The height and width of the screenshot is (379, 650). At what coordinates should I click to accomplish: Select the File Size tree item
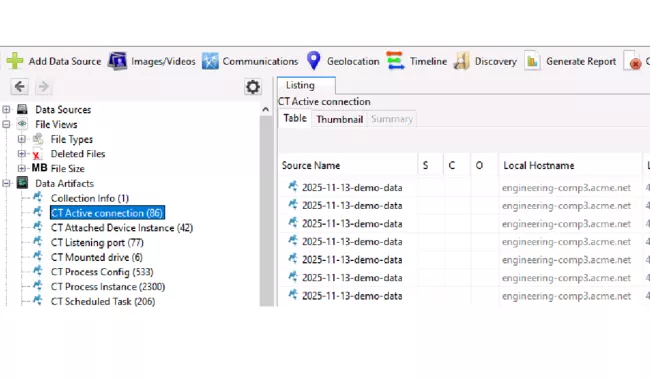[68, 169]
